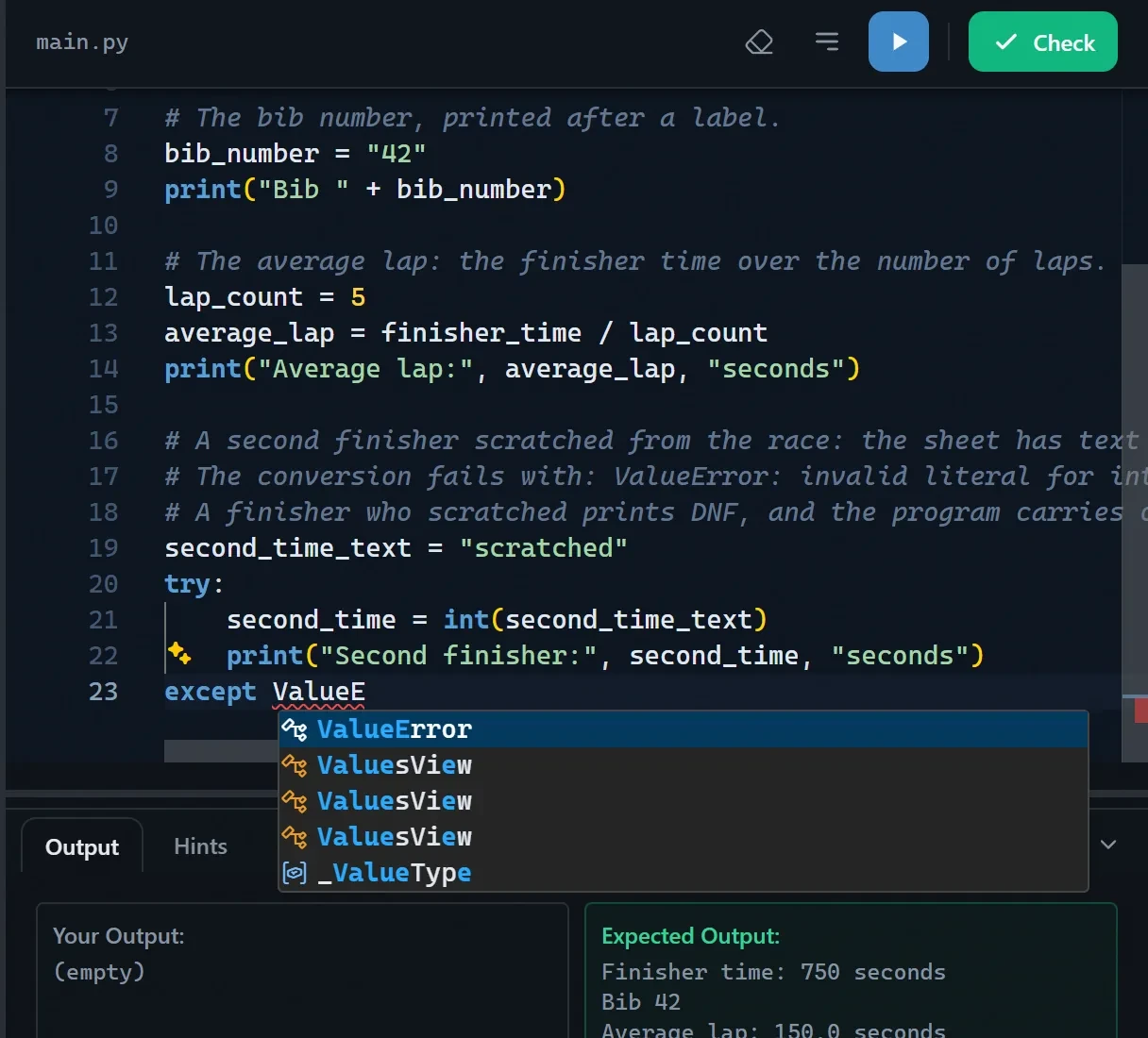Select the _ValueType autocomplete suggestion
This screenshot has width=1148, height=1038.
[684, 873]
